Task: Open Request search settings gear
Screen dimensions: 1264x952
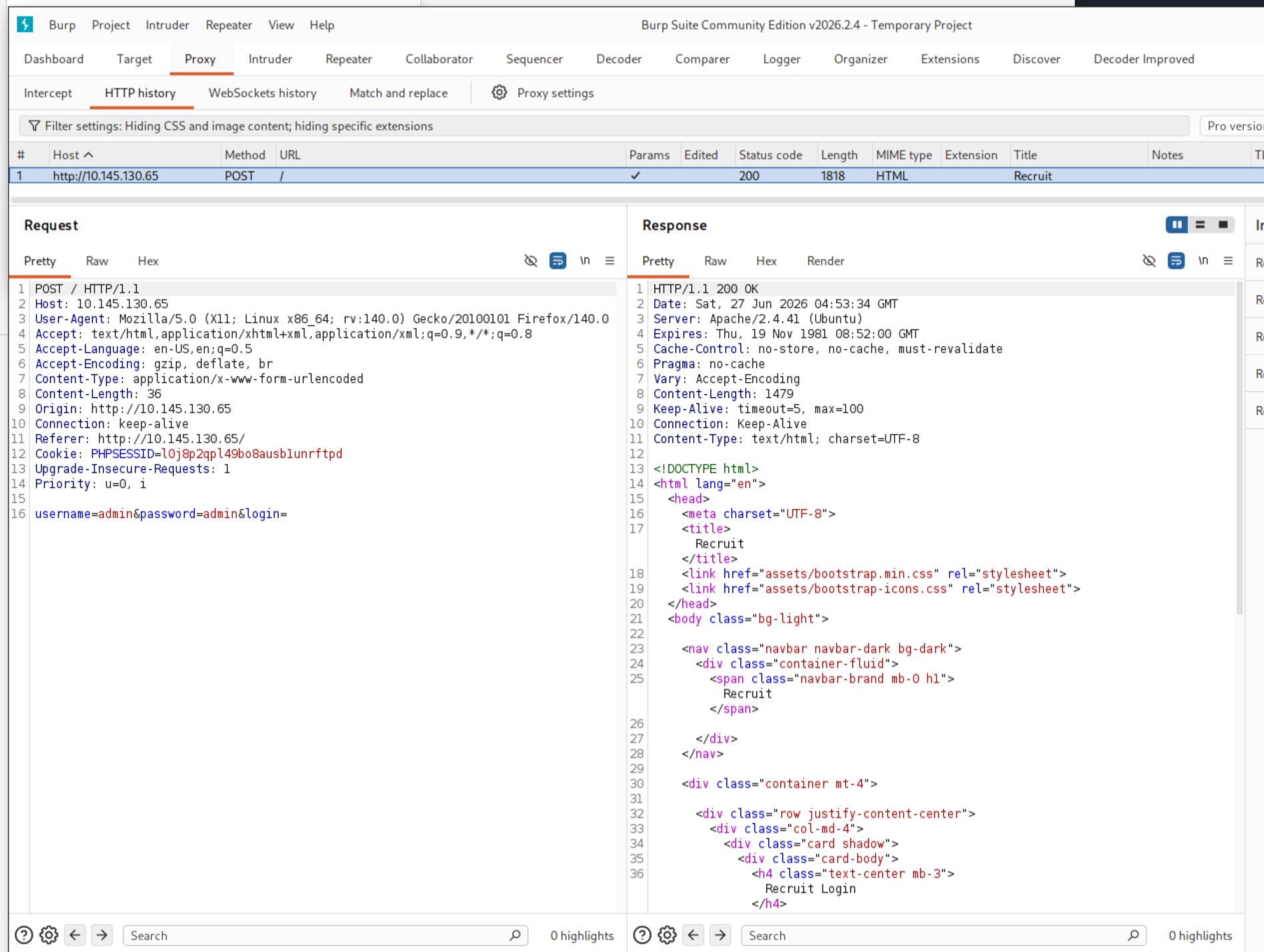Action: [49, 935]
